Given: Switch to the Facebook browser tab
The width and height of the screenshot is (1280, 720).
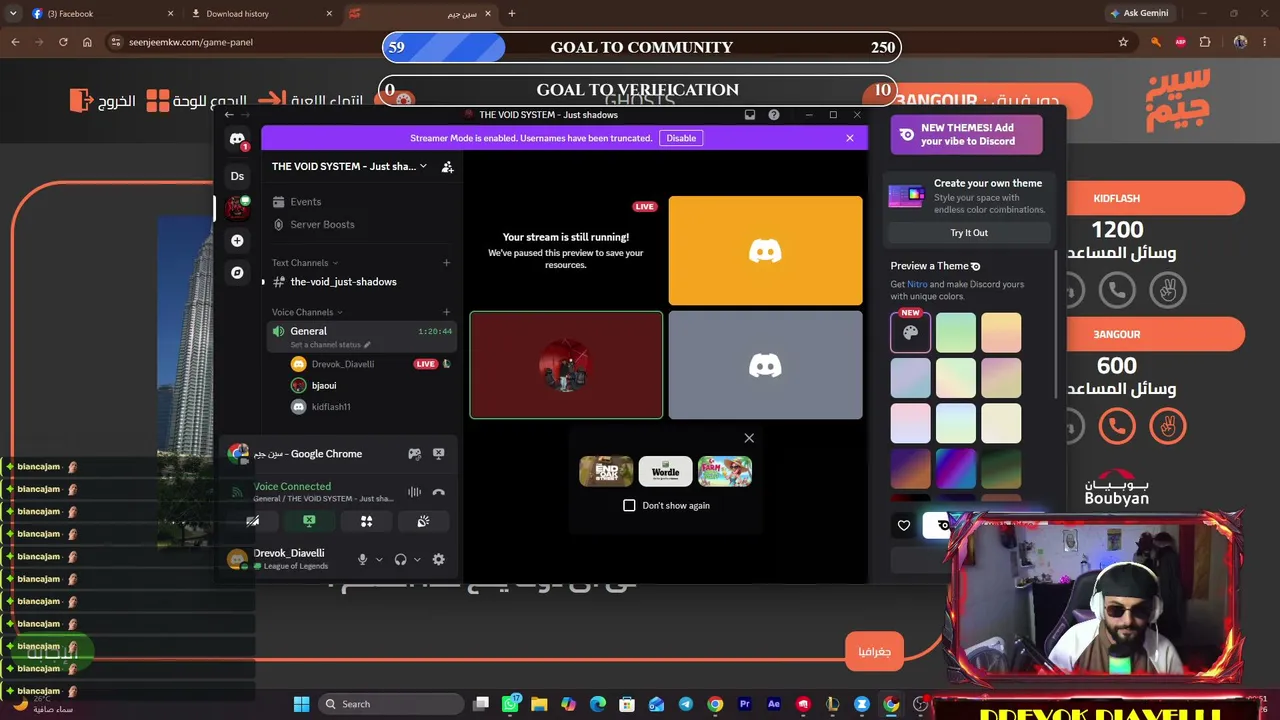Looking at the screenshot, I should tap(100, 14).
